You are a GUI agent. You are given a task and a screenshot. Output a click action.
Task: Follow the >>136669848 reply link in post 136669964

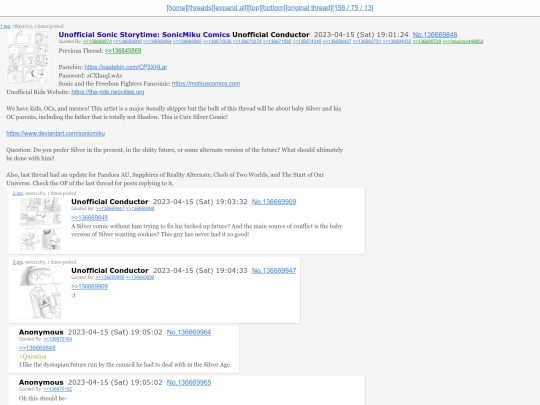click(37, 348)
